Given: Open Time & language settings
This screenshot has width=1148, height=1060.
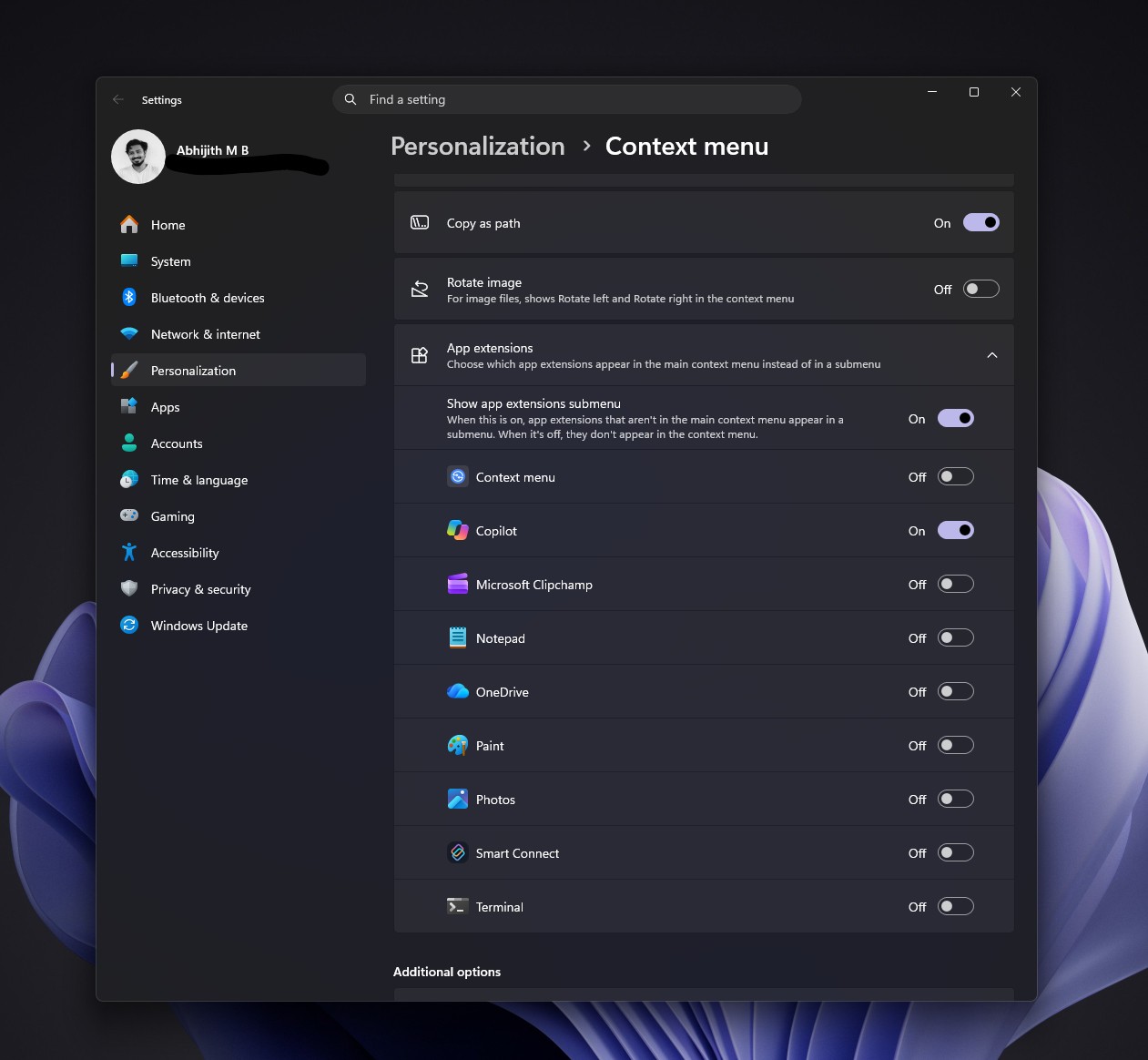Looking at the screenshot, I should 239,479.
